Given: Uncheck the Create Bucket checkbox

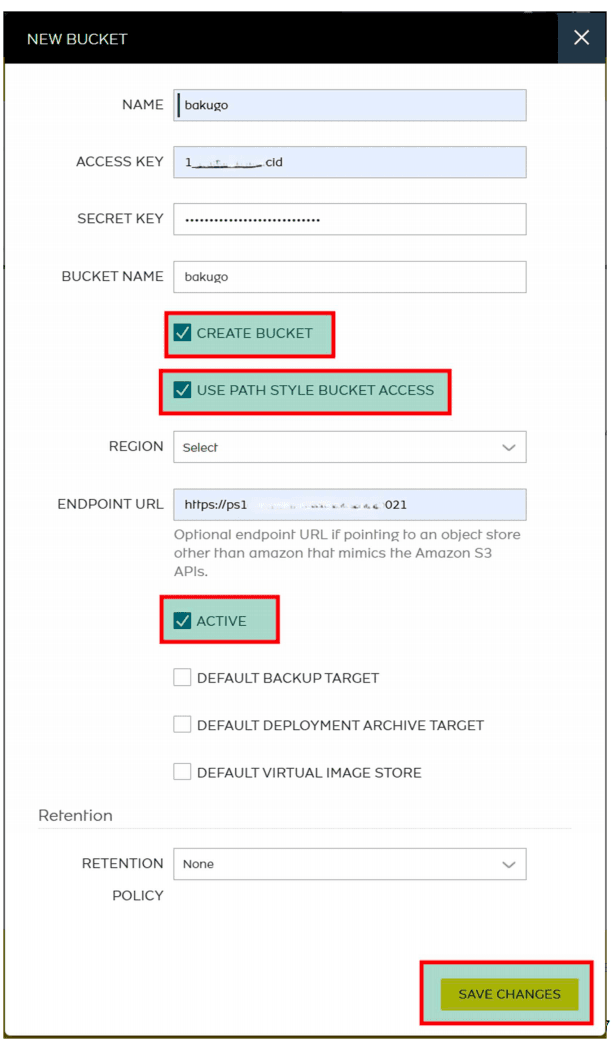Looking at the screenshot, I should click(x=182, y=333).
